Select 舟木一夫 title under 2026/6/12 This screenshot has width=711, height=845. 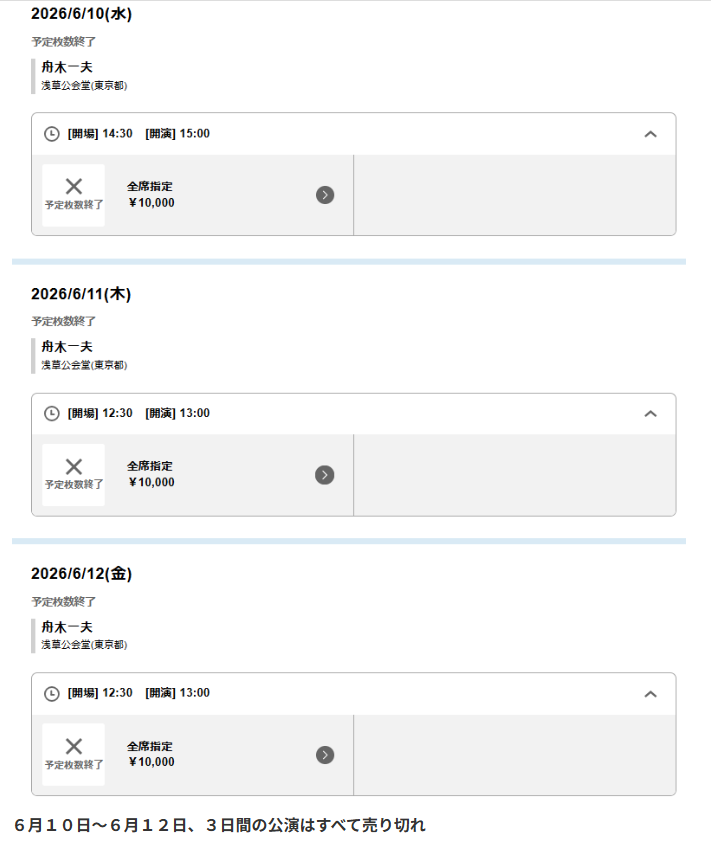[67, 626]
